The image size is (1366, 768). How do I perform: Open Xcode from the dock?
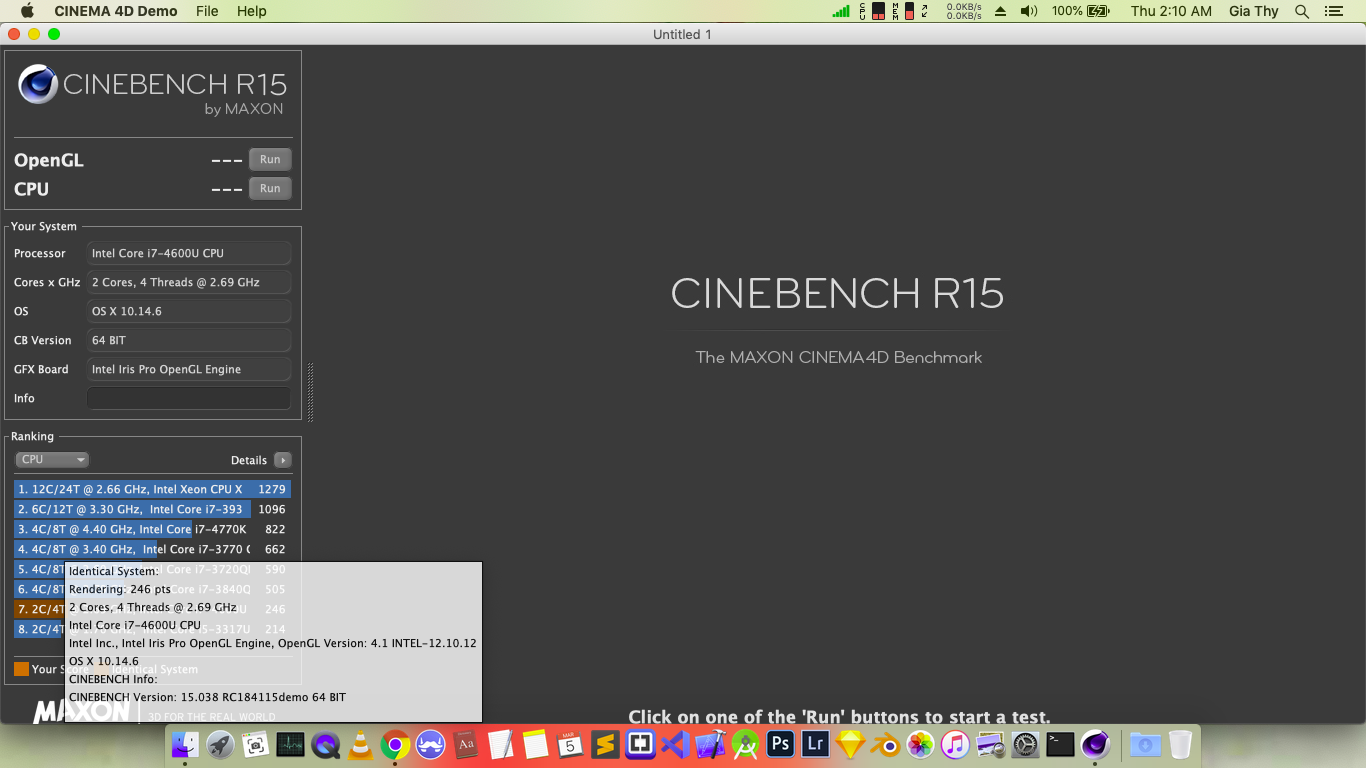click(x=710, y=744)
